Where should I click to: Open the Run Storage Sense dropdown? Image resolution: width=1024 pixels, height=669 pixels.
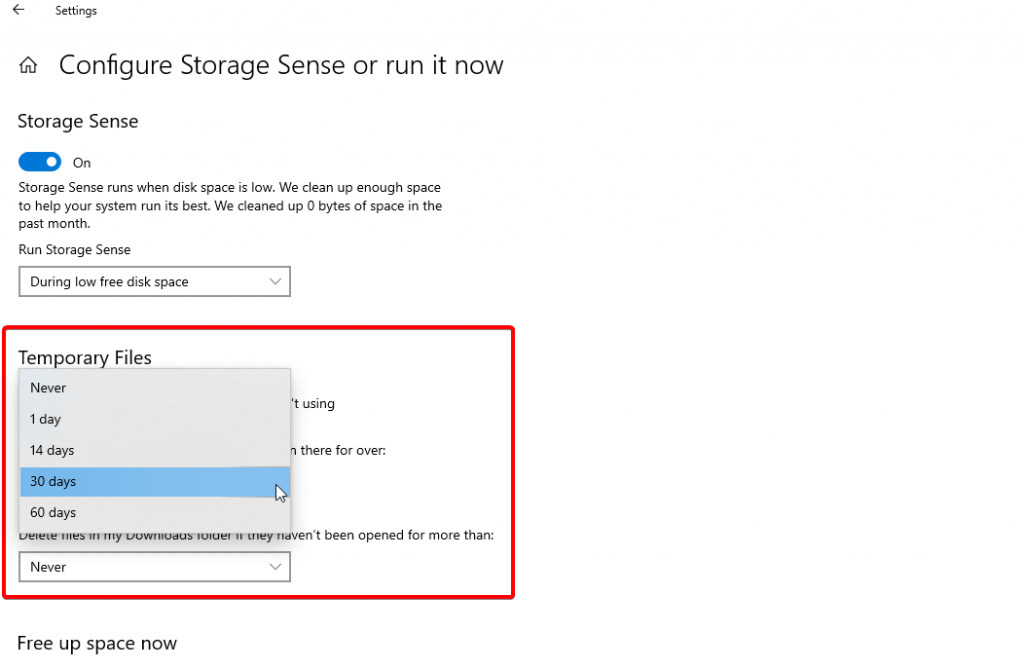point(154,282)
